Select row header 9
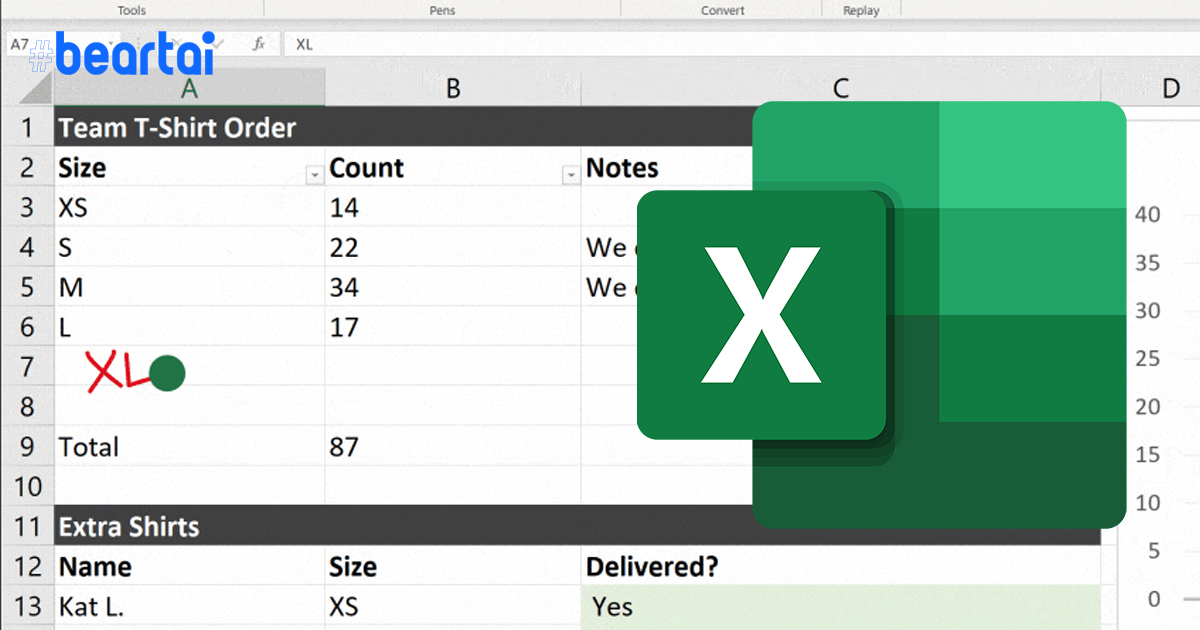Screen dimensions: 1200x630 pos(27,446)
